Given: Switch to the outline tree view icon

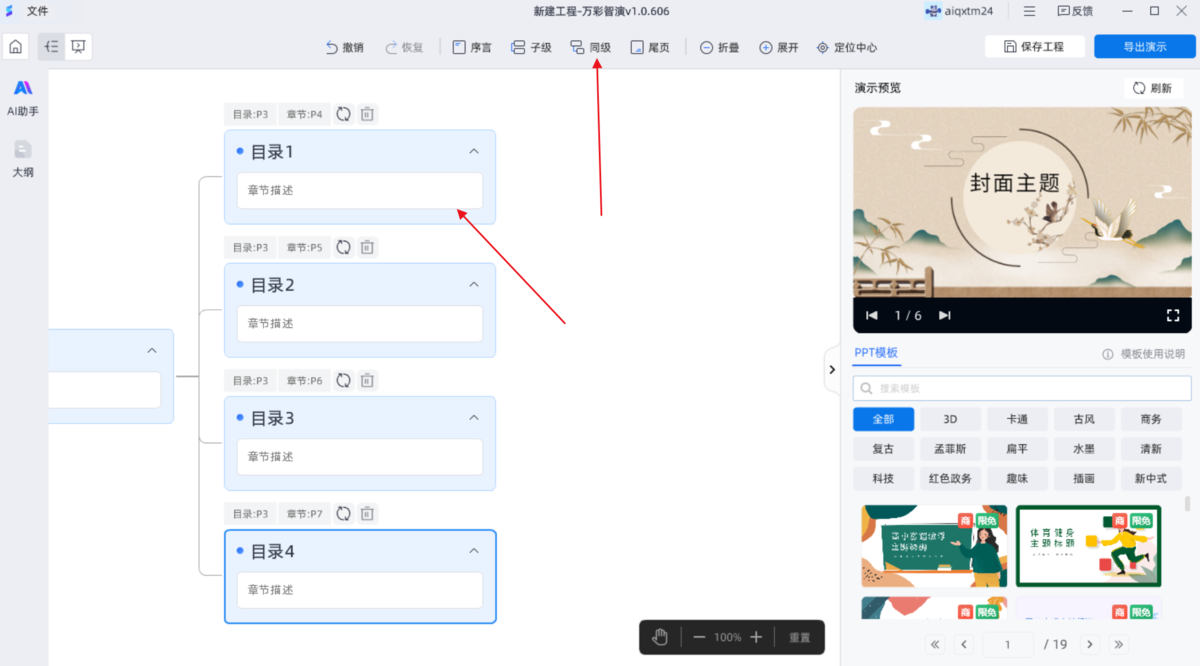Looking at the screenshot, I should point(51,47).
